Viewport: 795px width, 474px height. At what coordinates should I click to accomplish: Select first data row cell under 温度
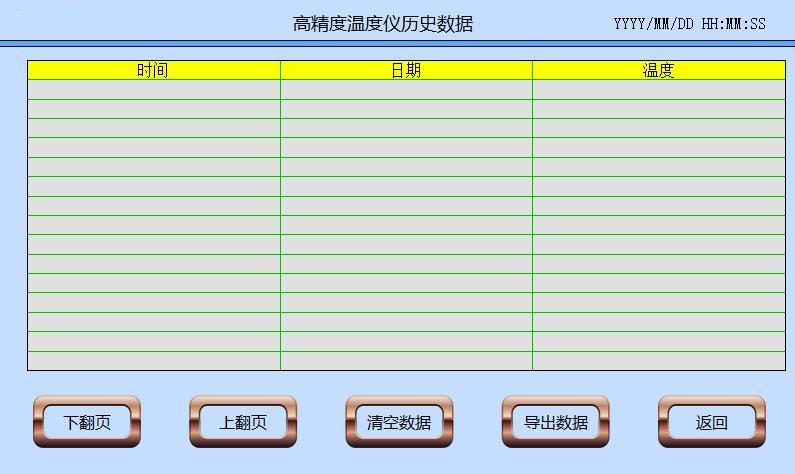pyautogui.click(x=658, y=90)
